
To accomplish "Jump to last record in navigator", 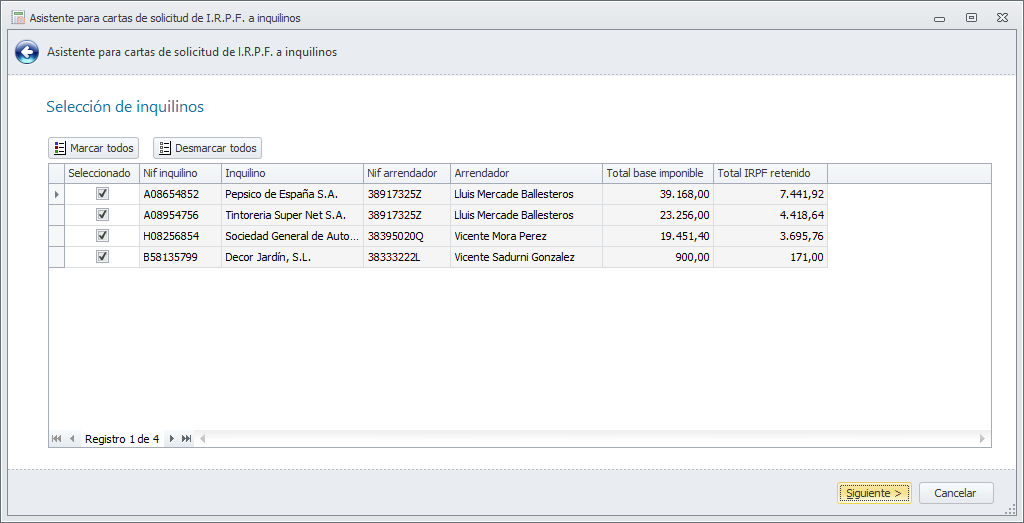I will pyautogui.click(x=187, y=439).
